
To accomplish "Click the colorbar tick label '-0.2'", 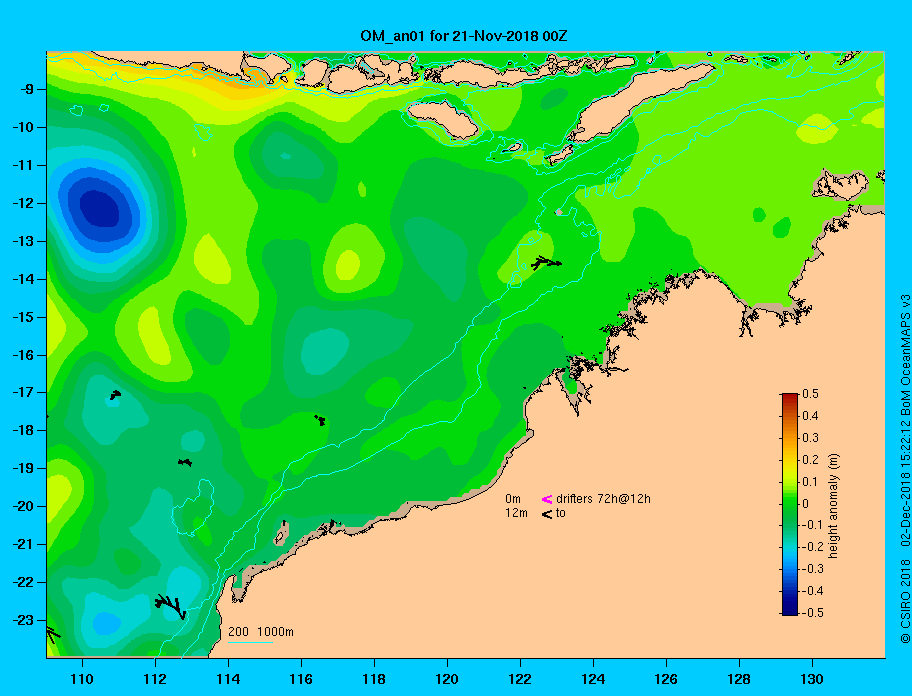I will point(813,547).
